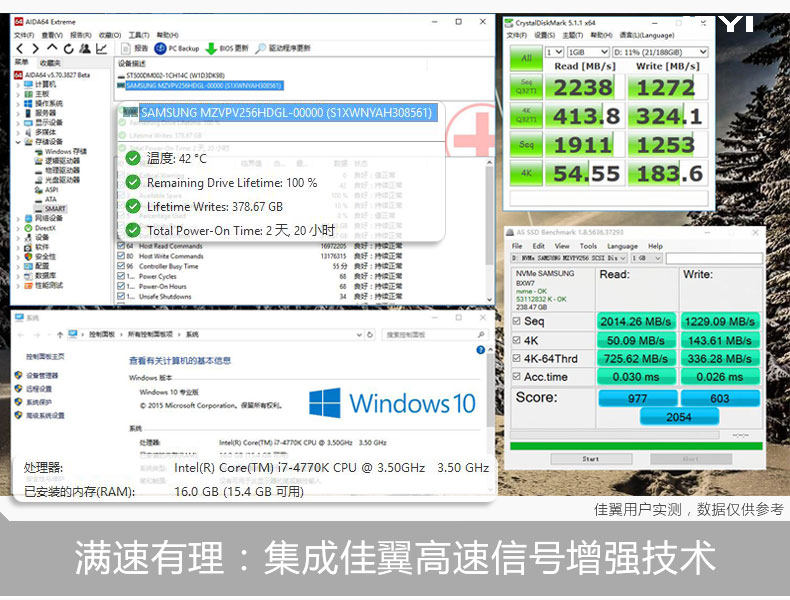Screen dimensions: 790x600
Task: Open the AIDA64 工具(T) menu
Action: (139, 35)
